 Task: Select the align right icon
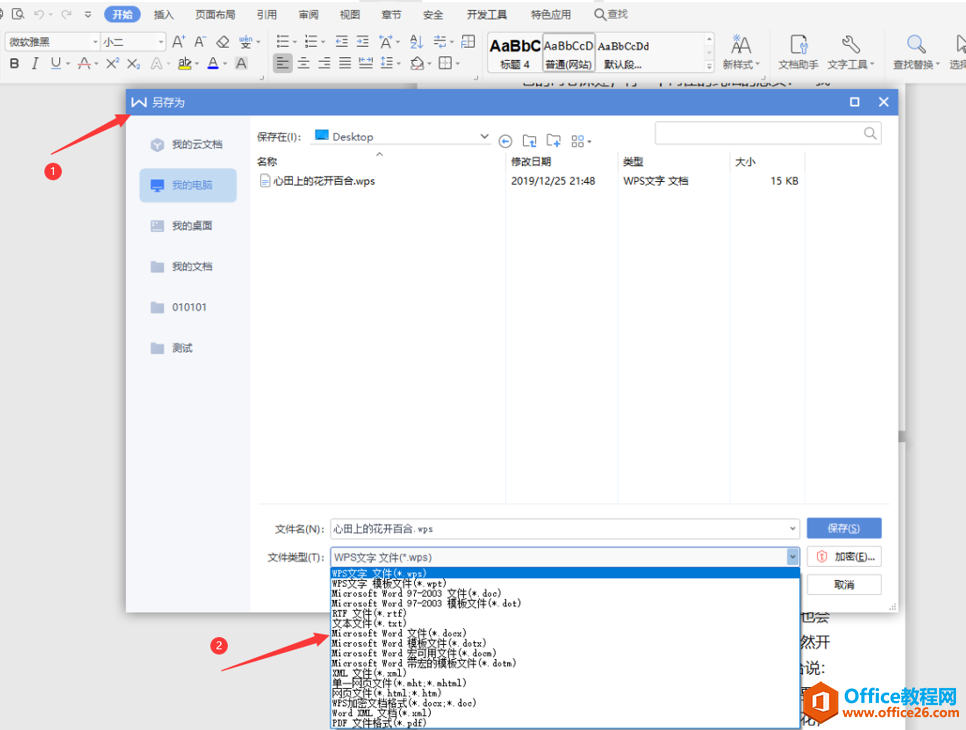(x=324, y=63)
